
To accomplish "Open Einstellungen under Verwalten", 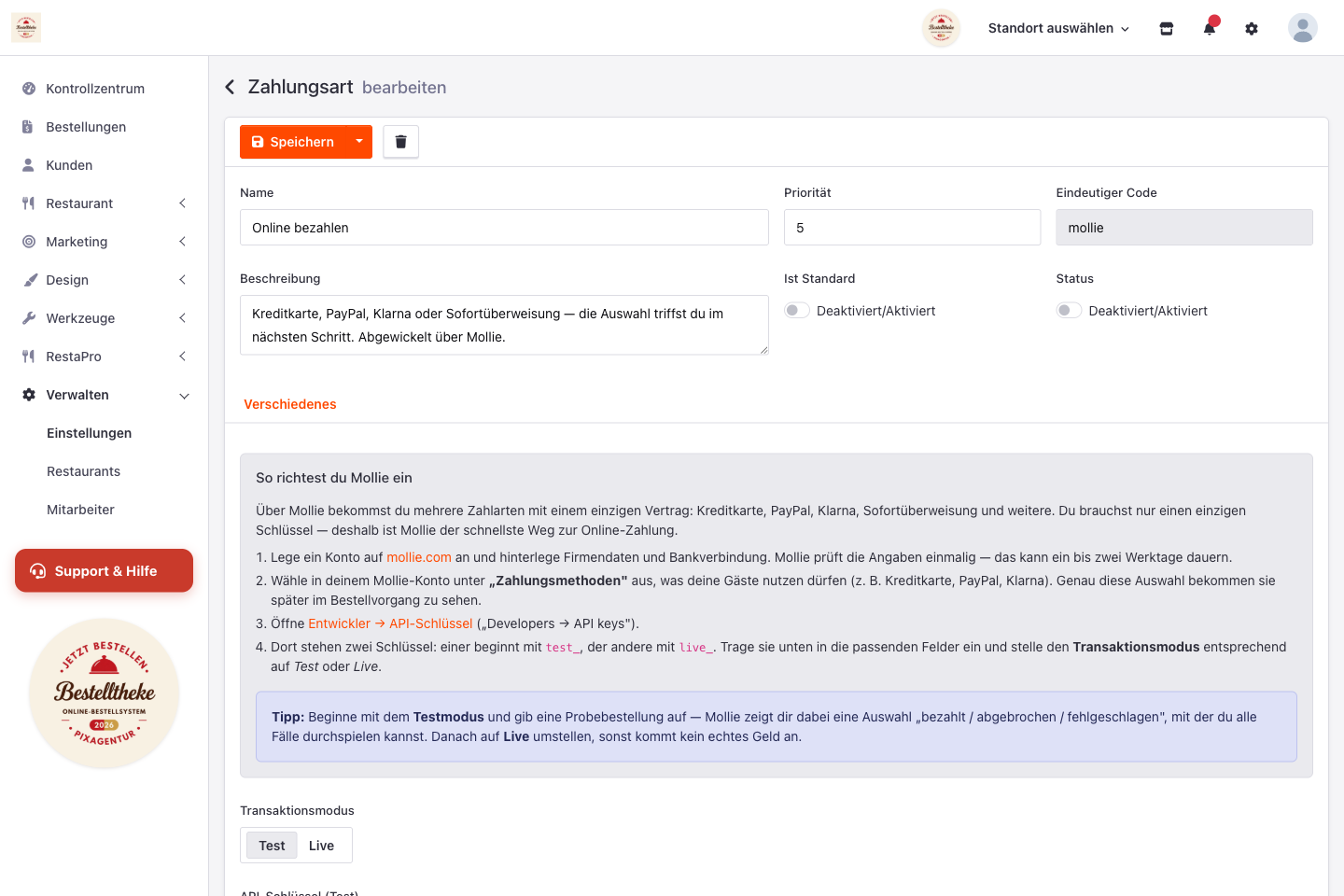I will tap(89, 433).
